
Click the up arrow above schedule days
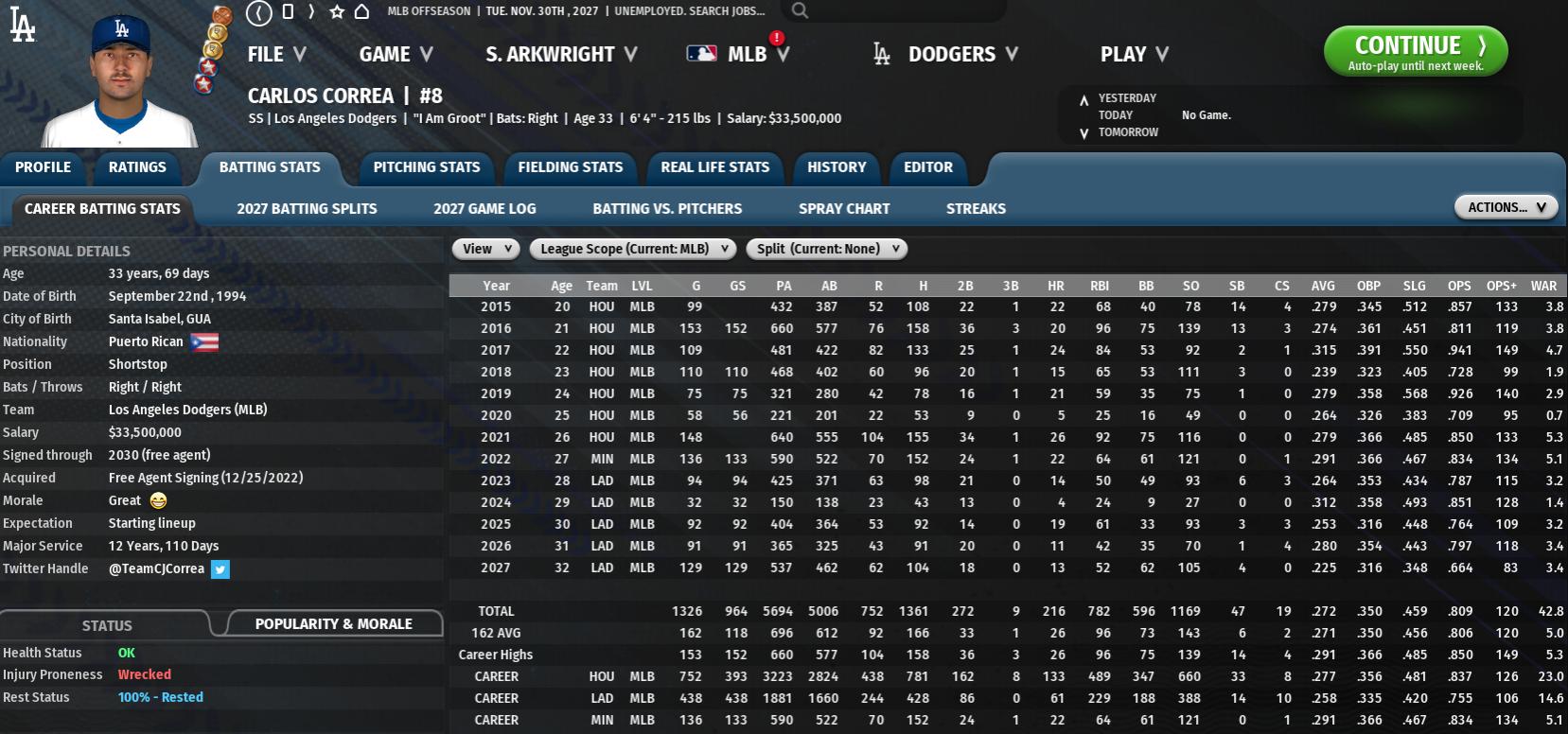[x=1084, y=99]
